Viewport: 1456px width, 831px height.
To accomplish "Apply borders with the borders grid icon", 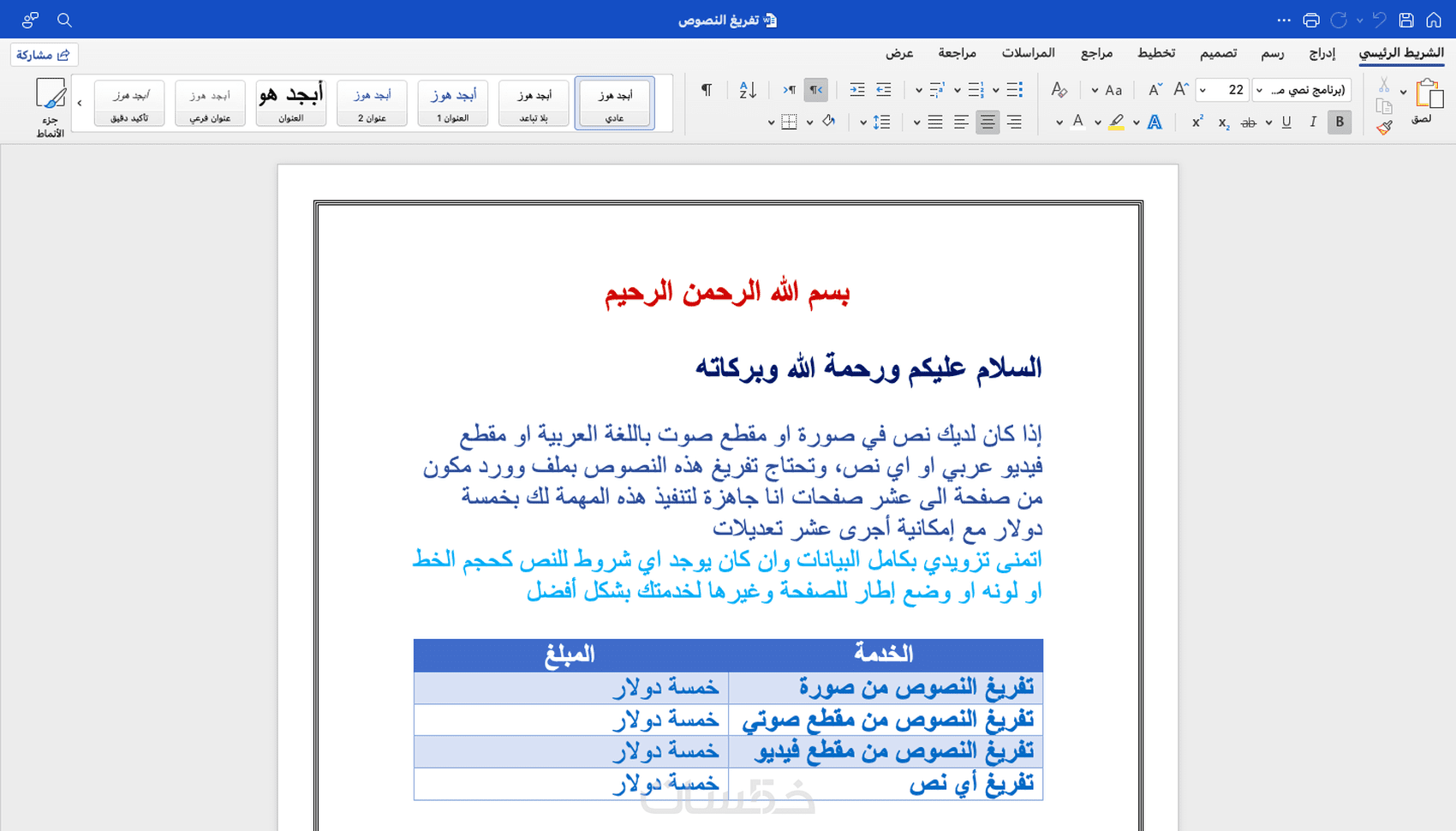I will pyautogui.click(x=789, y=123).
